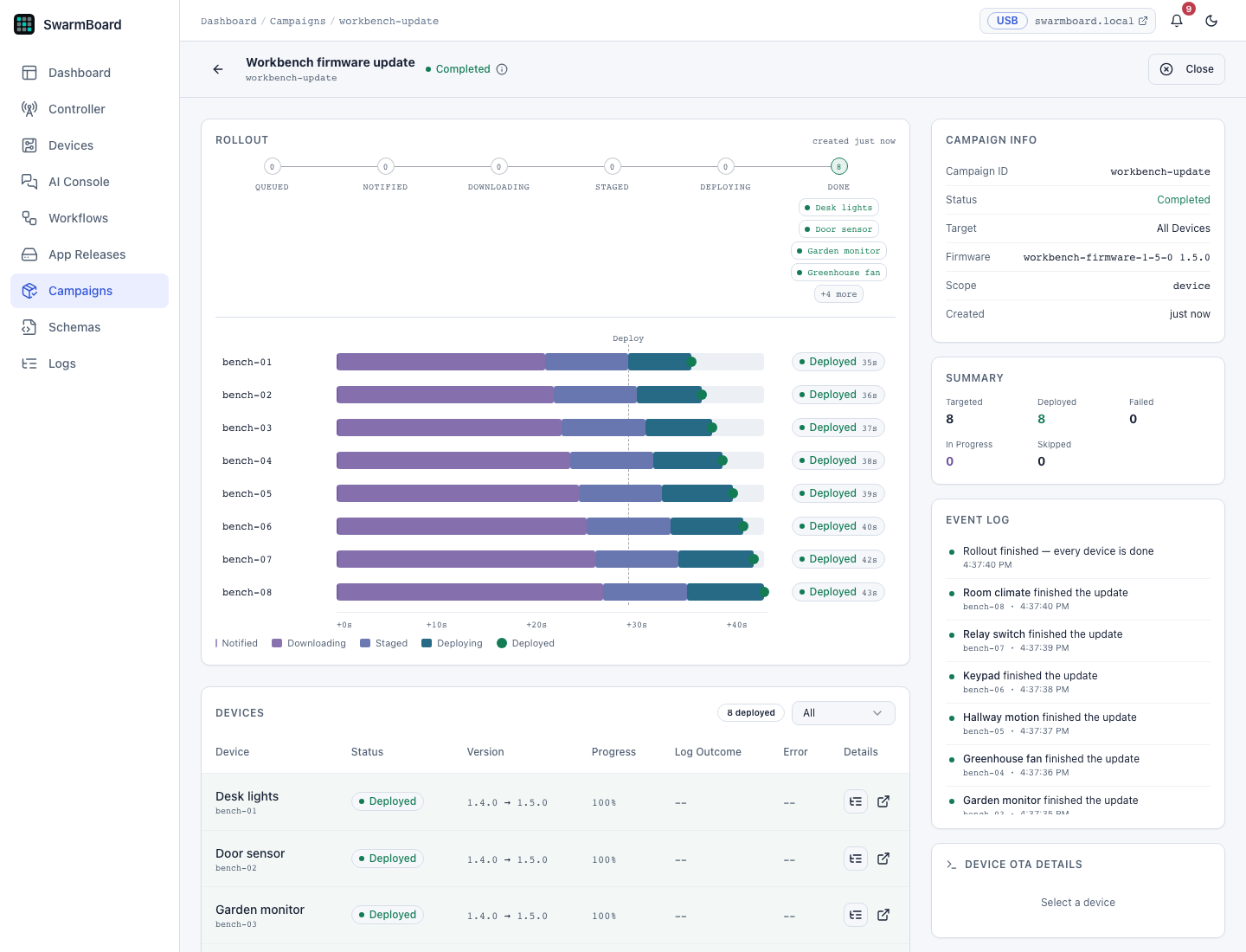Open Desk lights device in new page
This screenshot has width=1246, height=952.
(x=883, y=801)
